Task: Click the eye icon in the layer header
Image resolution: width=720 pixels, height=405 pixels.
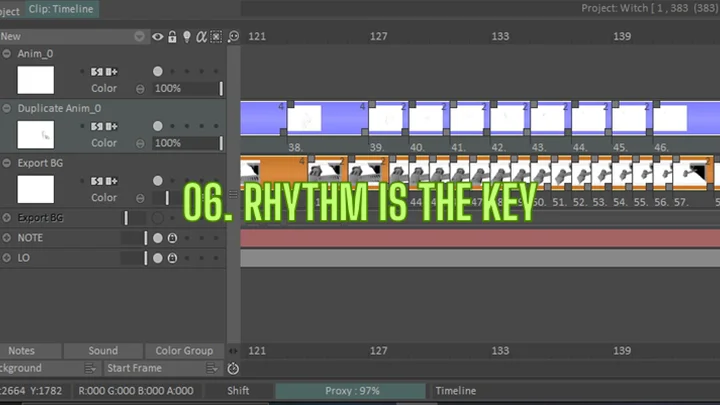Action: click(158, 37)
